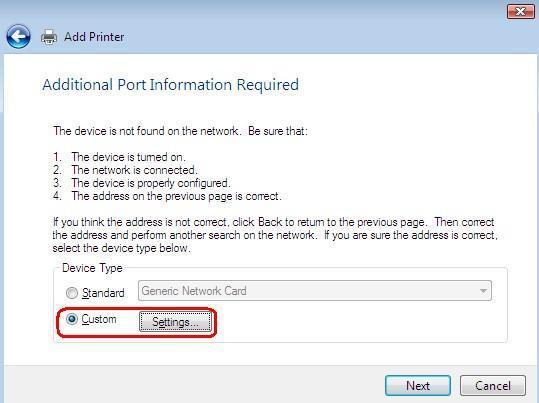Cancel the Add Printer wizard
Image resolution: width=539 pixels, height=403 pixels.
click(x=493, y=385)
